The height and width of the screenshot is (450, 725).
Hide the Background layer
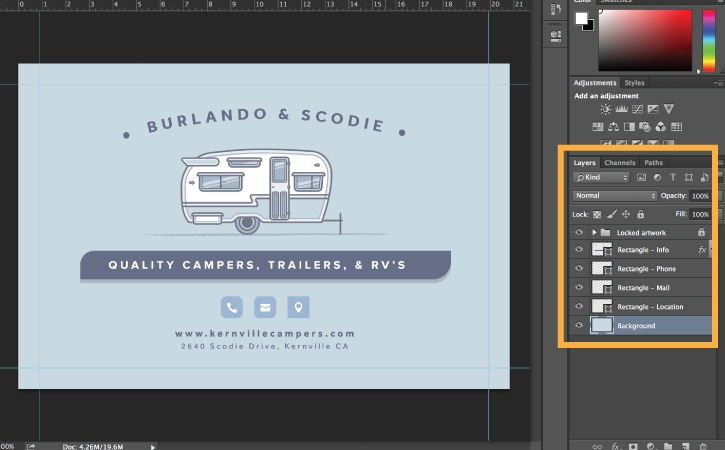pos(579,326)
